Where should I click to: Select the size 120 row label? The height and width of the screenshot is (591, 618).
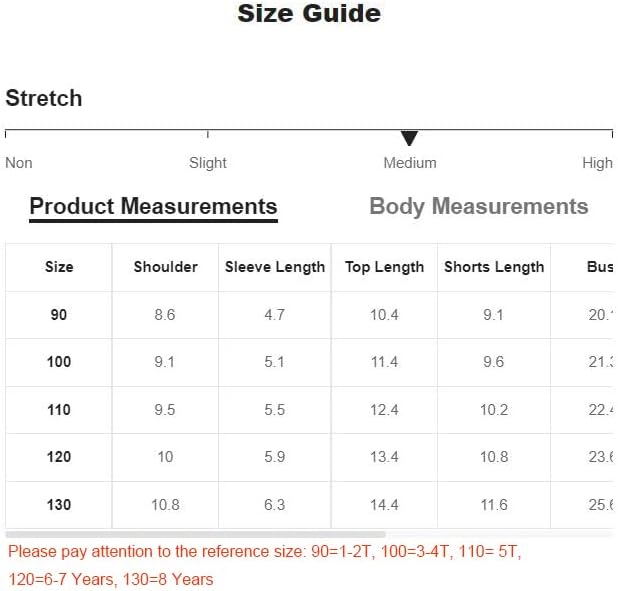(59, 457)
